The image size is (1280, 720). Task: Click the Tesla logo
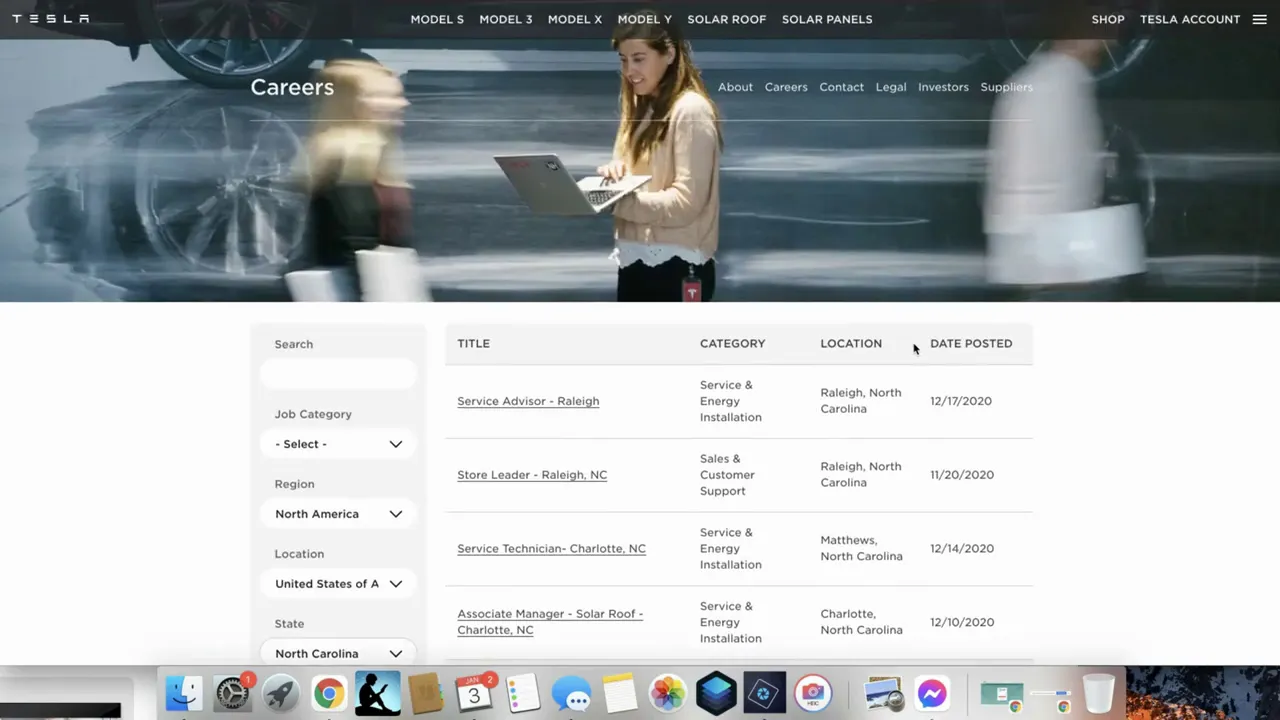coord(51,19)
